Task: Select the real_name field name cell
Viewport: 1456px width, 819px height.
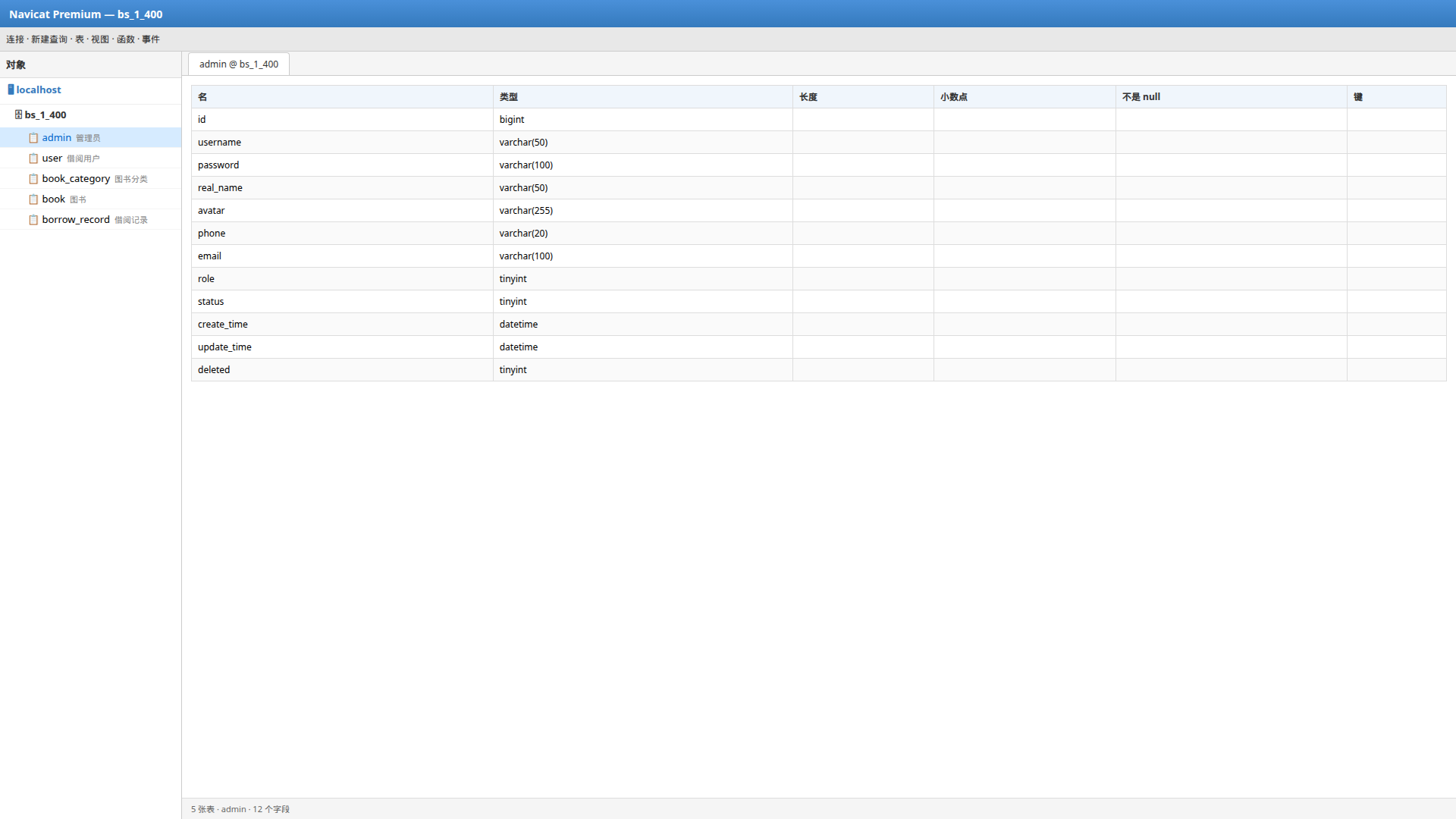Action: click(x=342, y=188)
